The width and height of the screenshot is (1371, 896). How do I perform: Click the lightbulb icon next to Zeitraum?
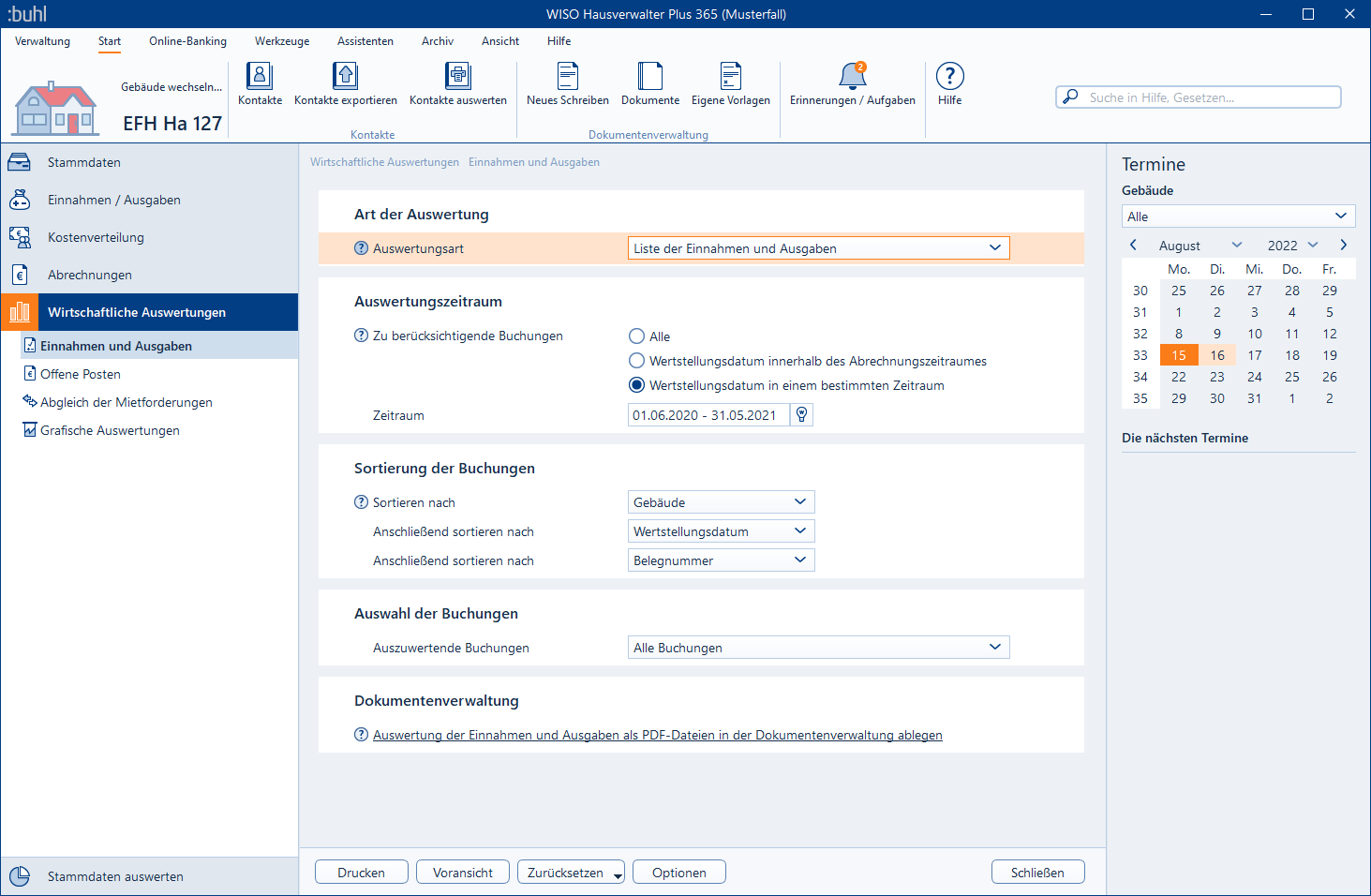801,414
